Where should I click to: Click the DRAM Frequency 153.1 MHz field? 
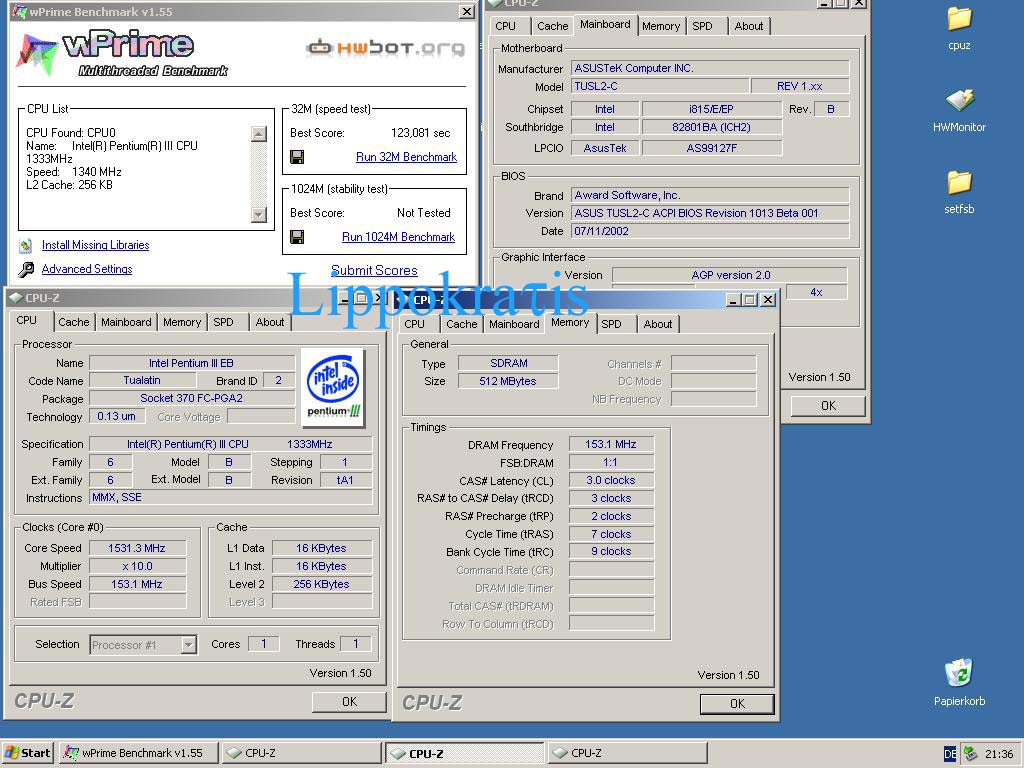[611, 444]
